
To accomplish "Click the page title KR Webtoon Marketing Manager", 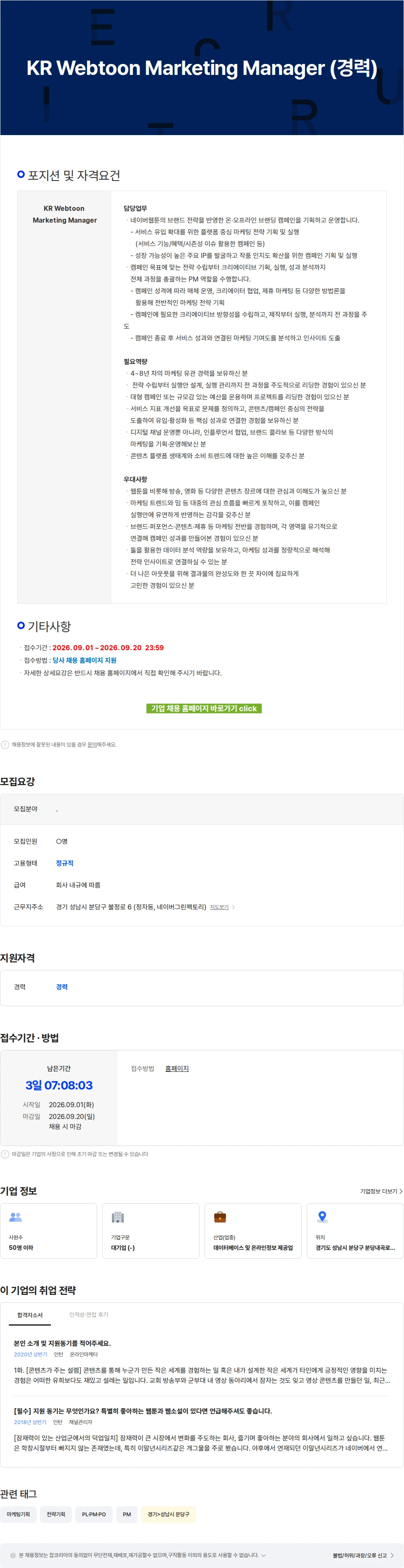I will (x=202, y=68).
